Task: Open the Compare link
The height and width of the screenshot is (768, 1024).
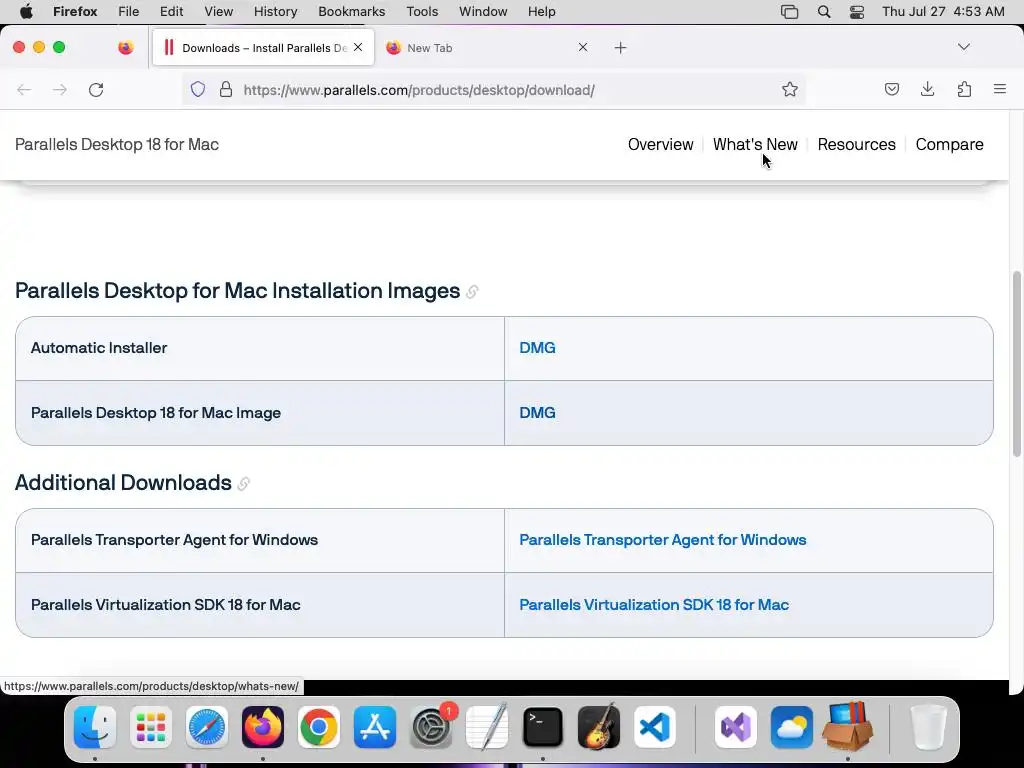Action: click(x=950, y=144)
